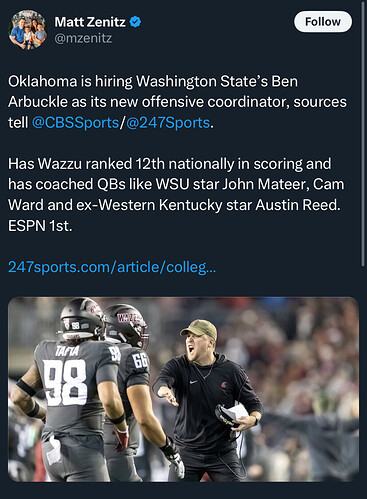Screen dimensions: 367x499
Task: Open the @247Sports mention
Action: [168, 123]
